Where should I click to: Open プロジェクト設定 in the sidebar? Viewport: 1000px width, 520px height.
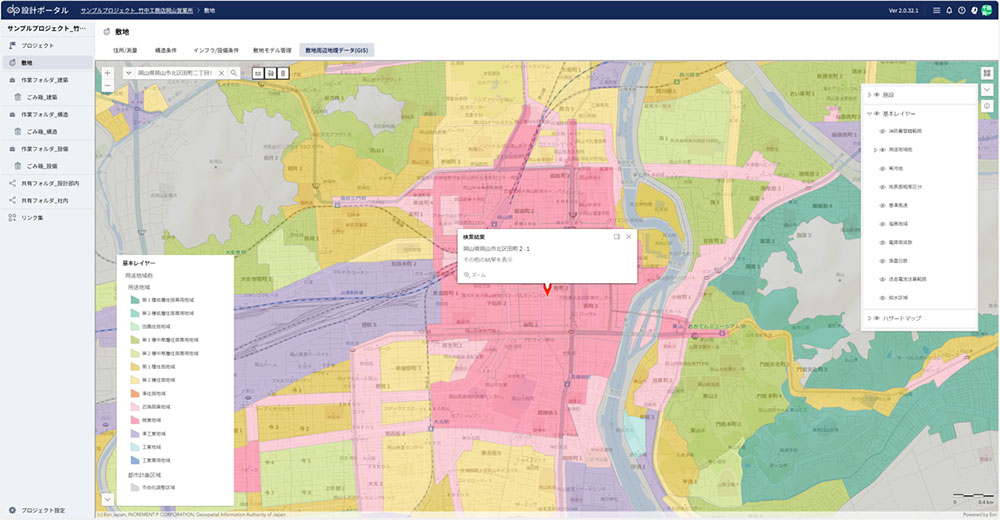[x=43, y=510]
